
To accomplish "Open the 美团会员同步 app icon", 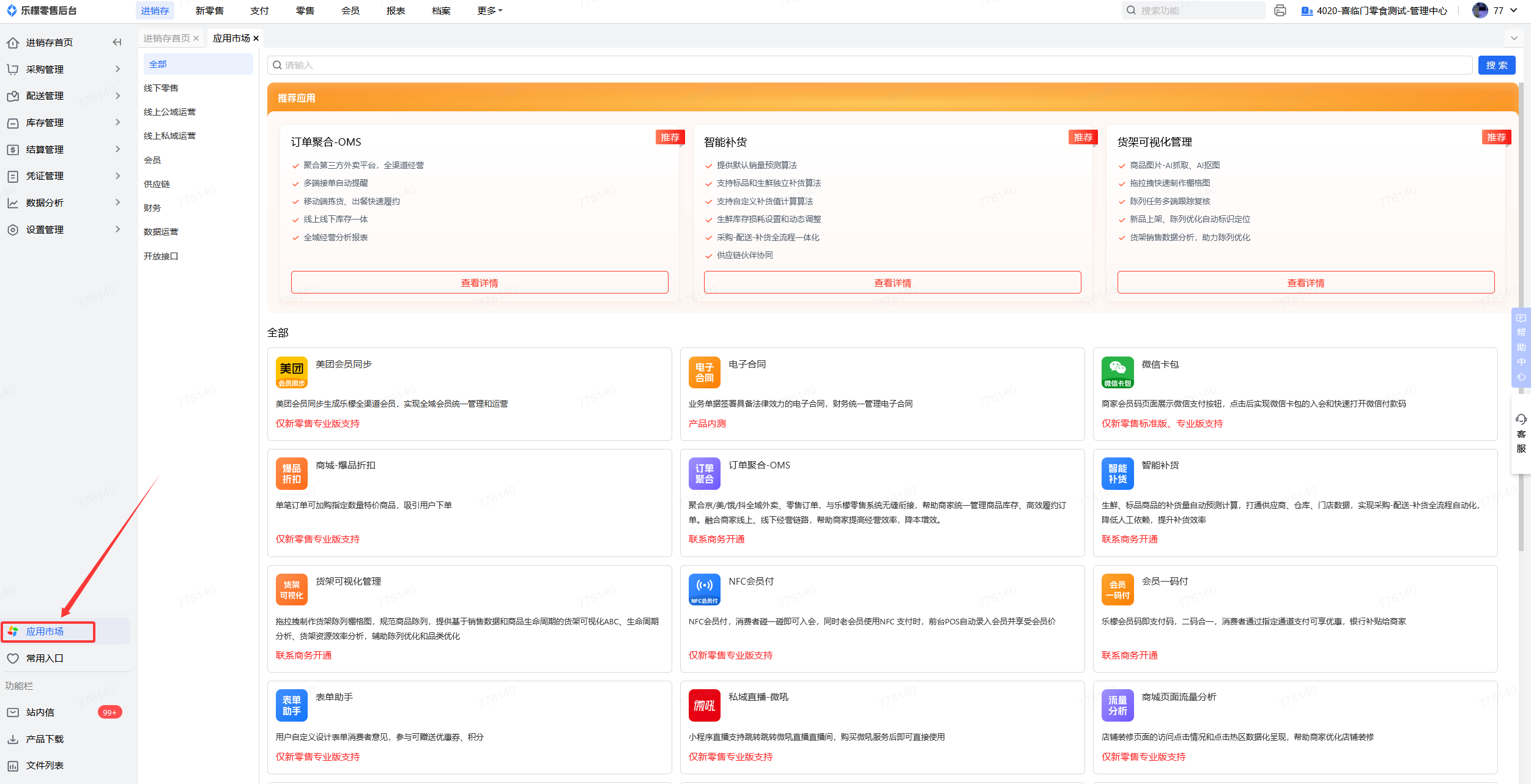I will coord(291,372).
